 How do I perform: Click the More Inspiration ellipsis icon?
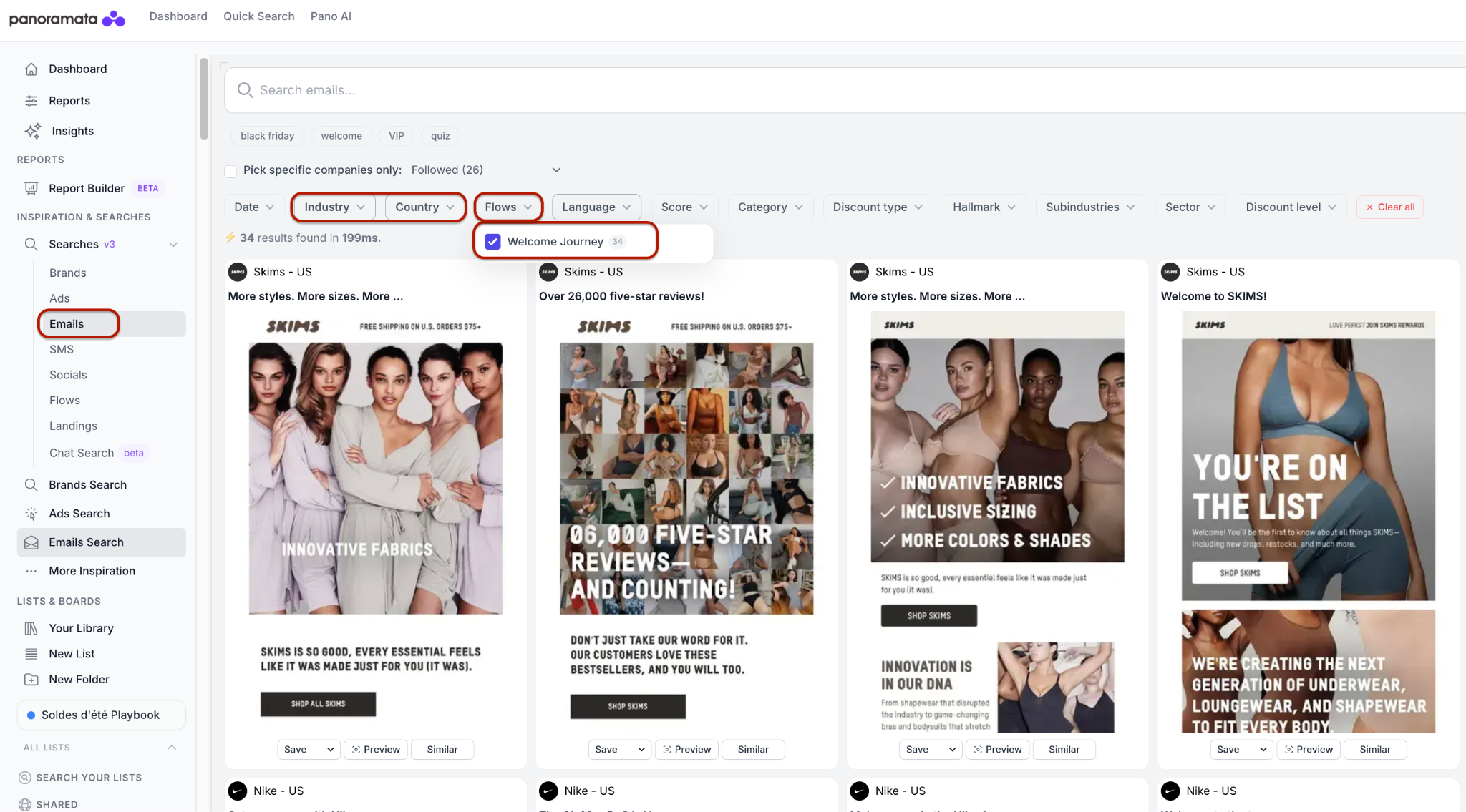[x=31, y=571]
